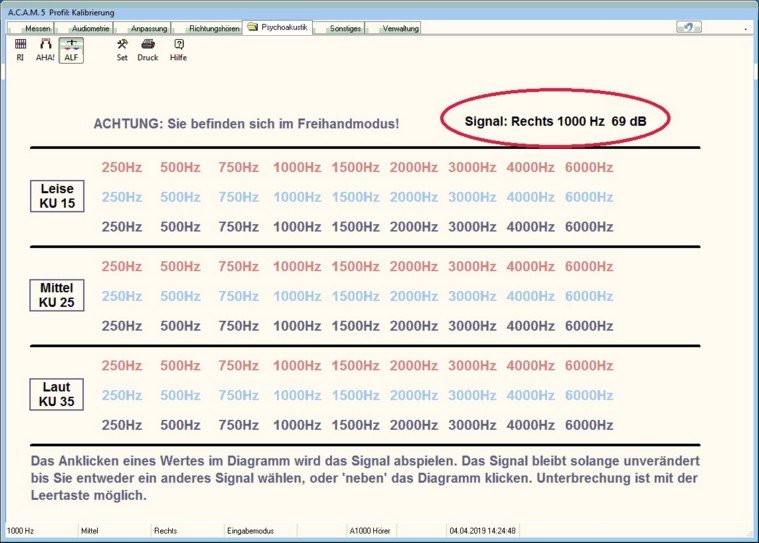The width and height of the screenshot is (759, 543).
Task: Click the ACHTUNG Freihandmodus warning text
Action: click(246, 124)
